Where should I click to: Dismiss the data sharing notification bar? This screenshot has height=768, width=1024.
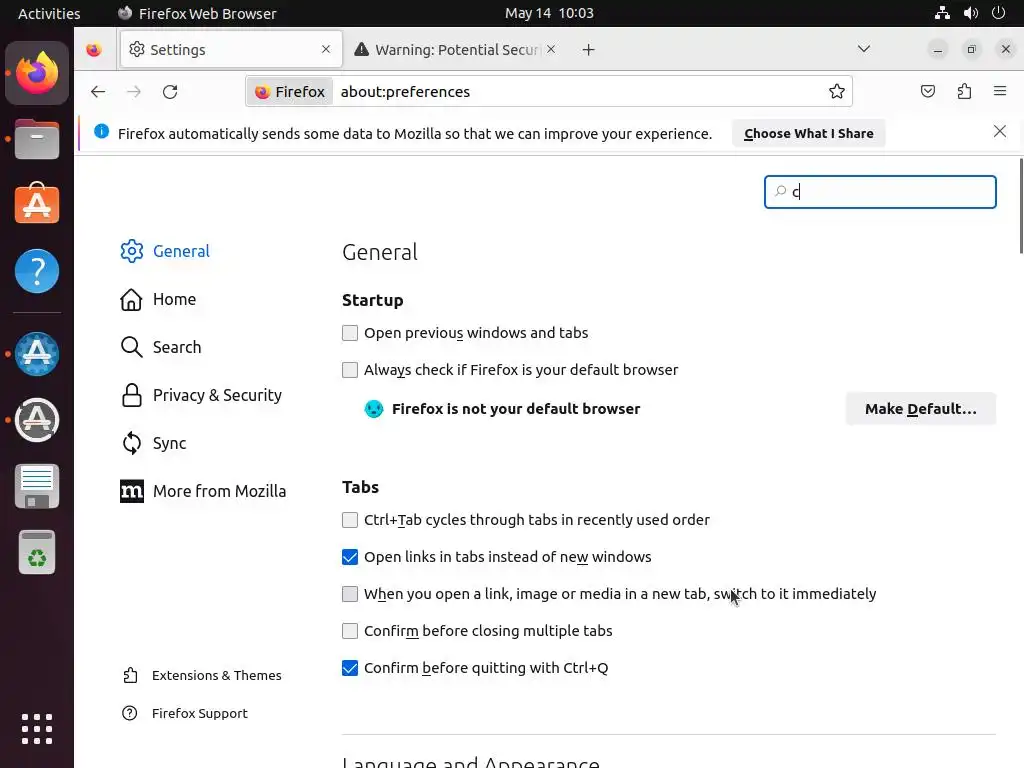click(x=999, y=132)
